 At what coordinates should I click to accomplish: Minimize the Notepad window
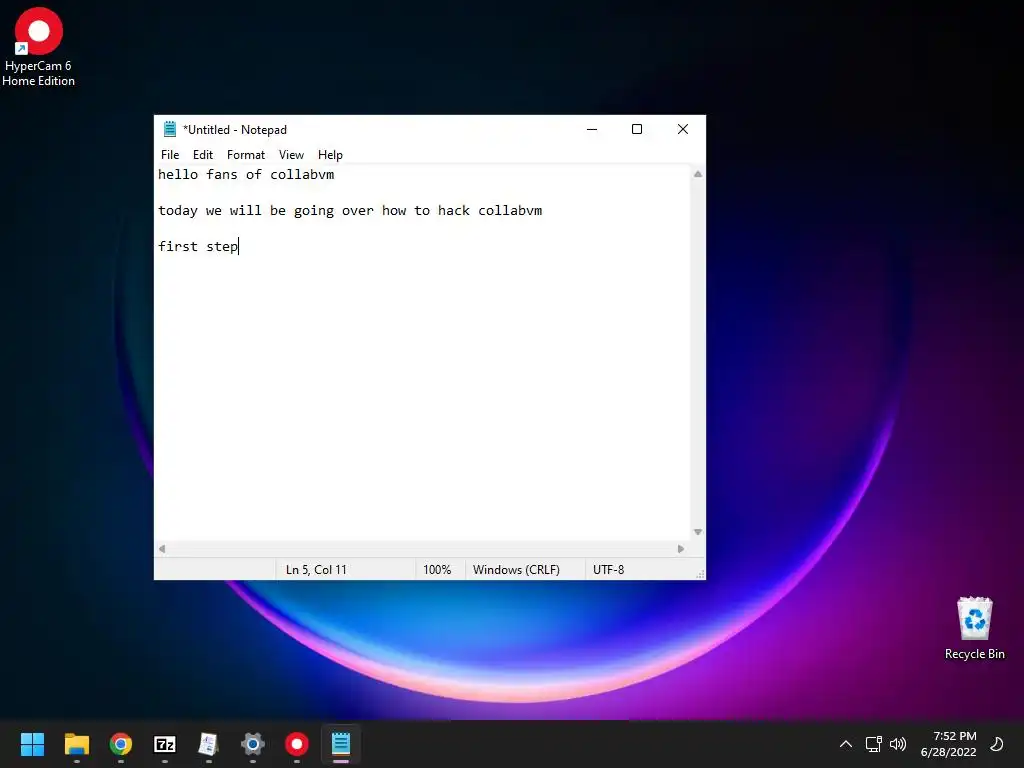click(592, 129)
